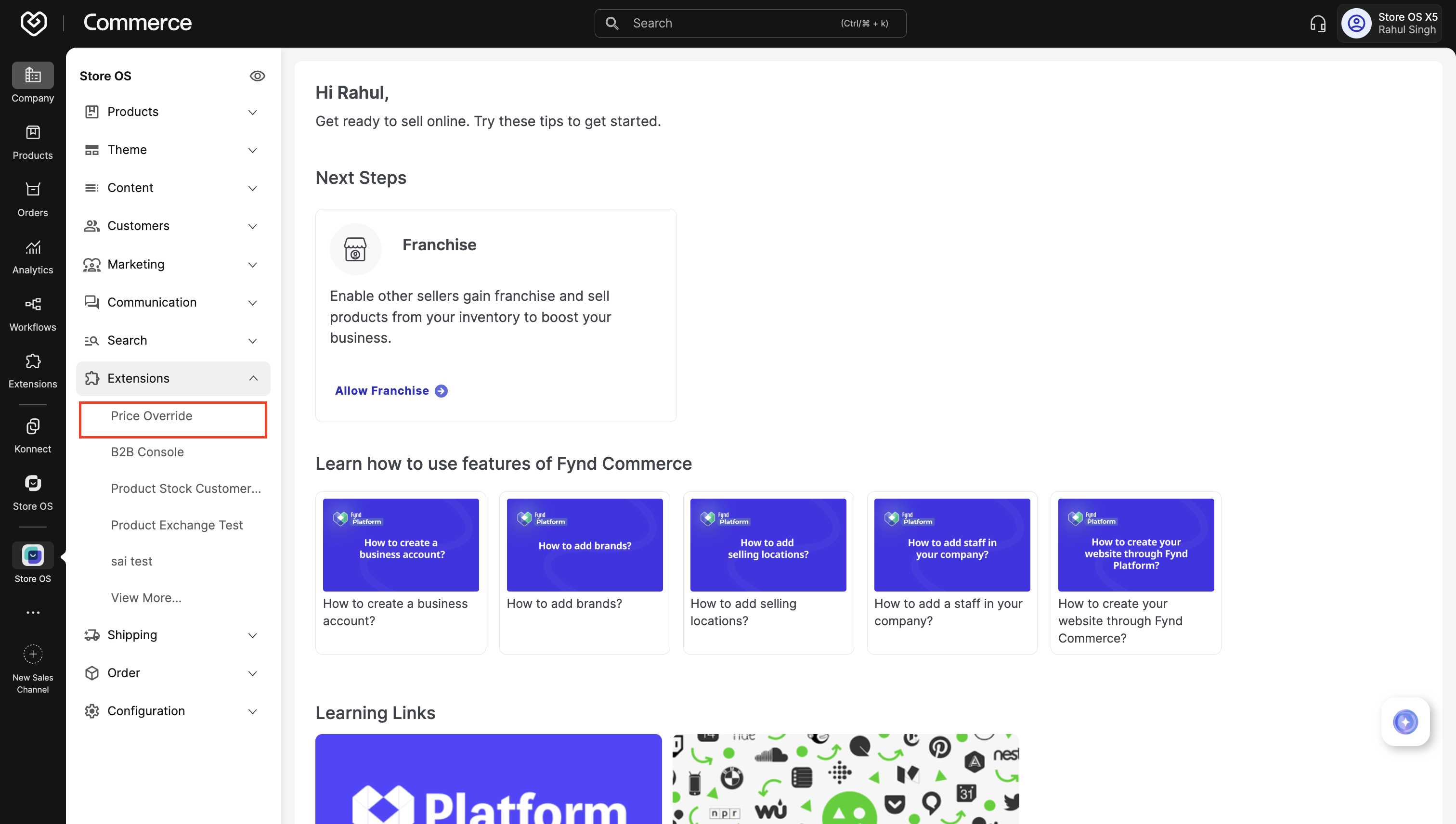Open the integrations icons learning card

pos(846,779)
